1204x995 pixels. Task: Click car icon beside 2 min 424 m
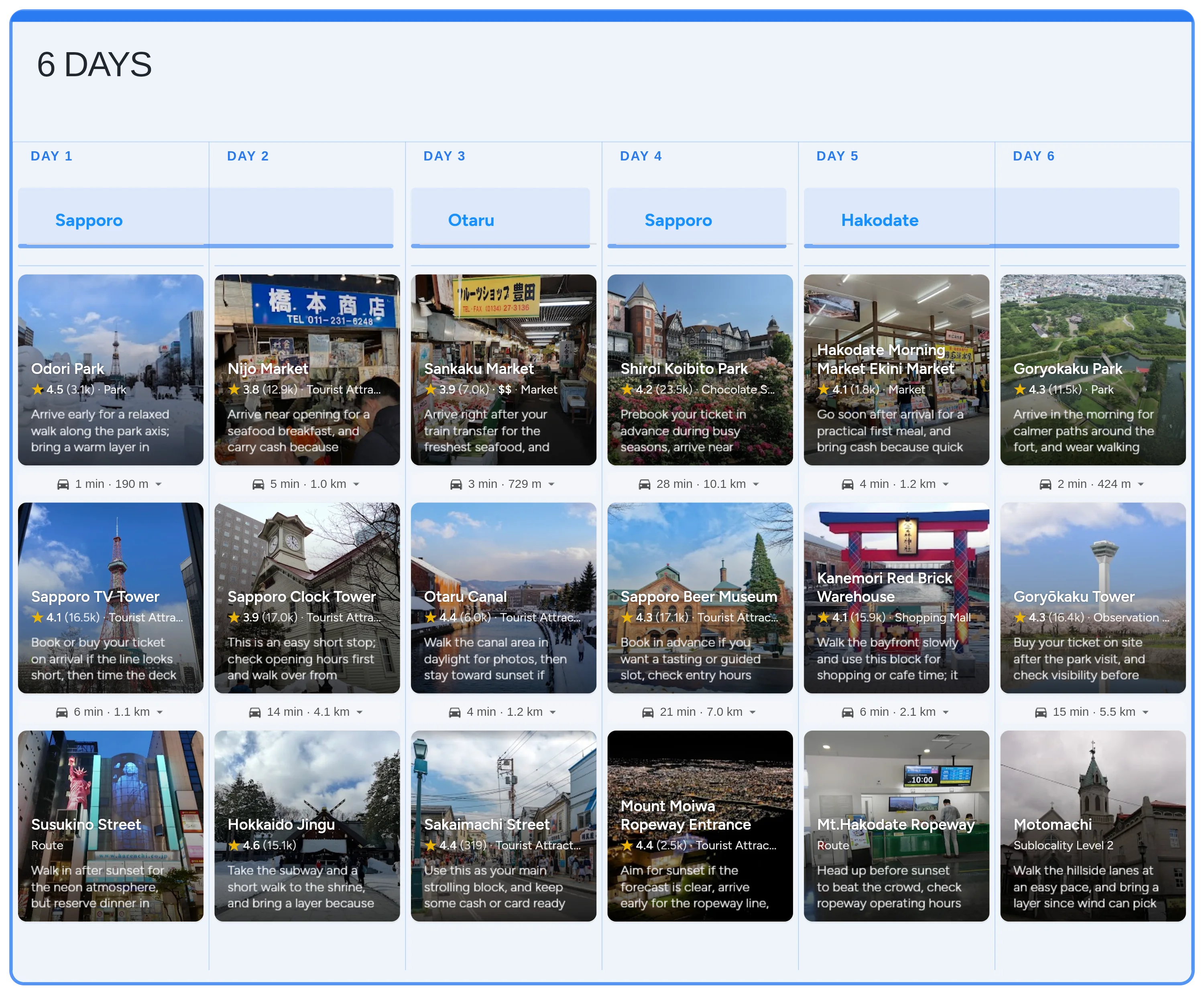1045,484
